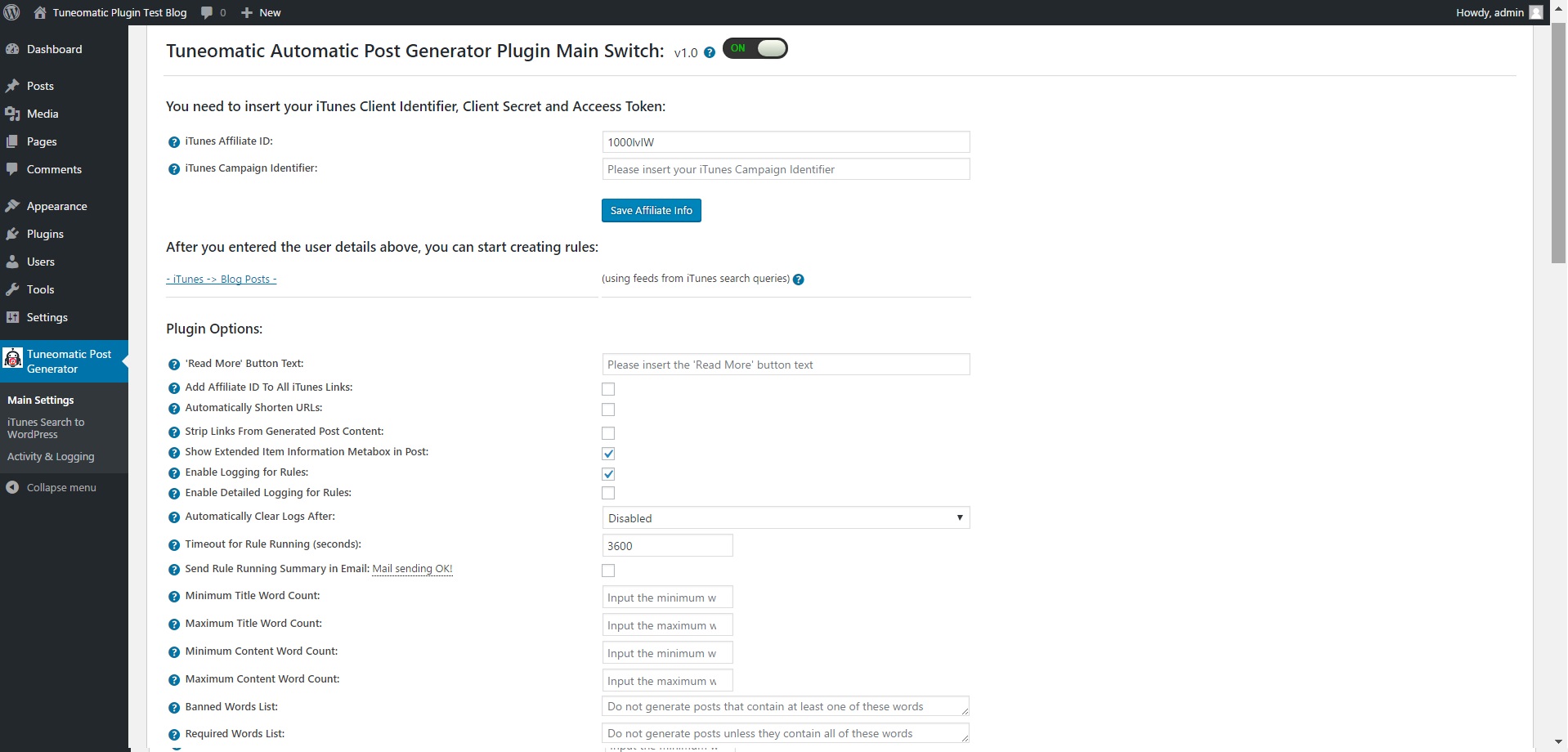The width and height of the screenshot is (1568, 752).
Task: Click help icon next to plugin version
Action: coord(710,52)
